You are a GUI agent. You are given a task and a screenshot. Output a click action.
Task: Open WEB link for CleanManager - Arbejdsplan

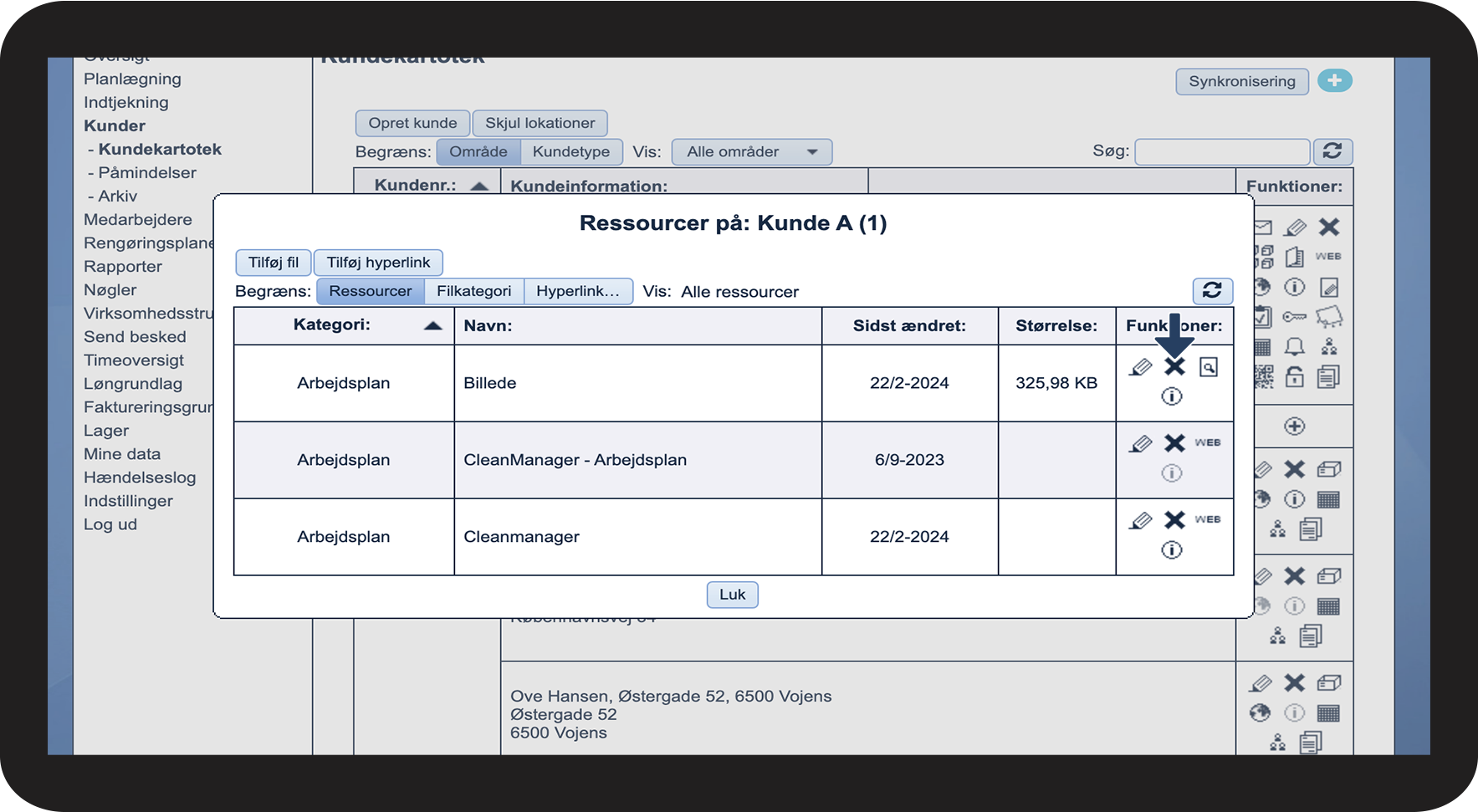[x=1207, y=442]
